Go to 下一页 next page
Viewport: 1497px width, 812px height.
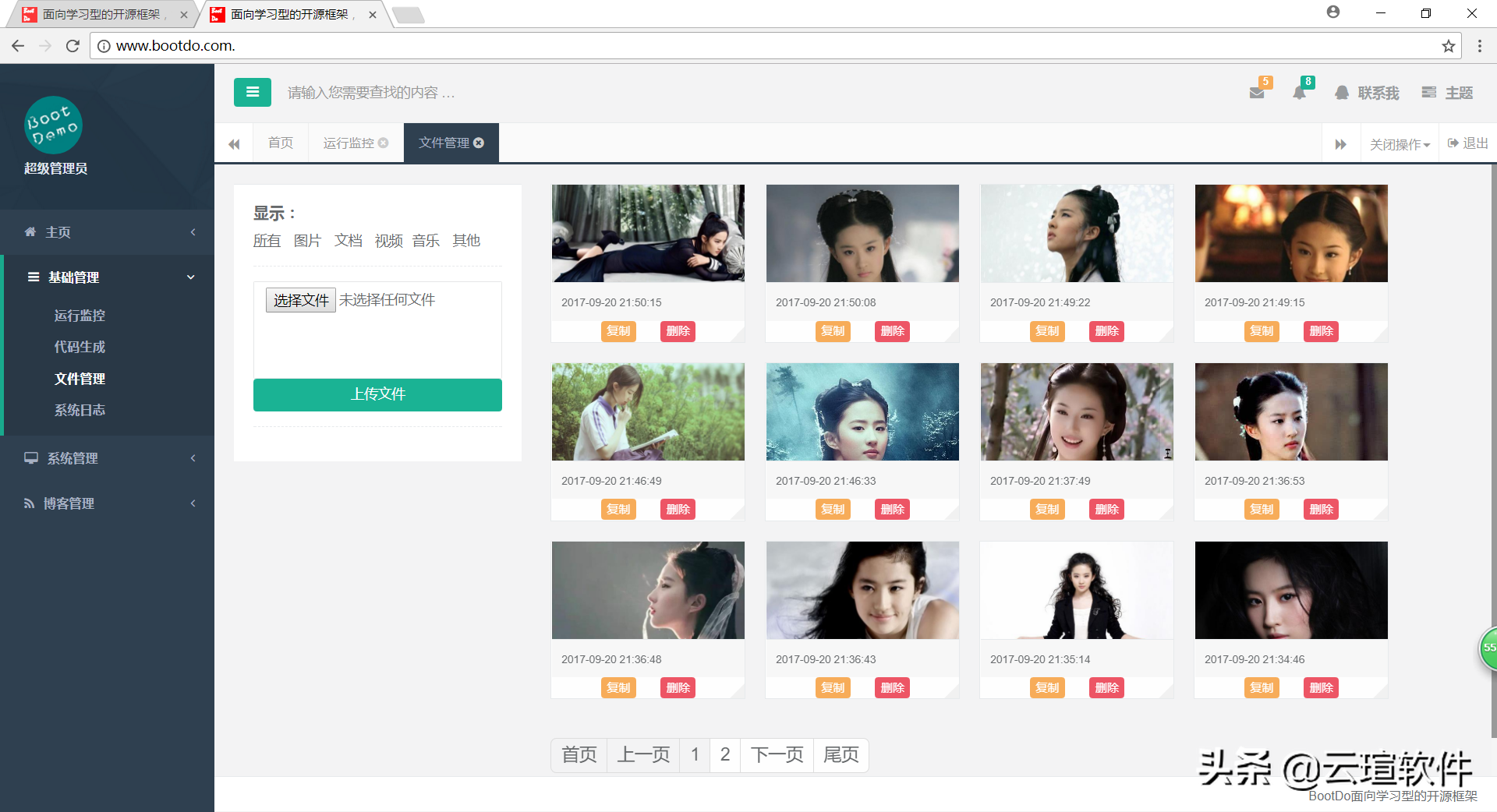[x=777, y=755]
